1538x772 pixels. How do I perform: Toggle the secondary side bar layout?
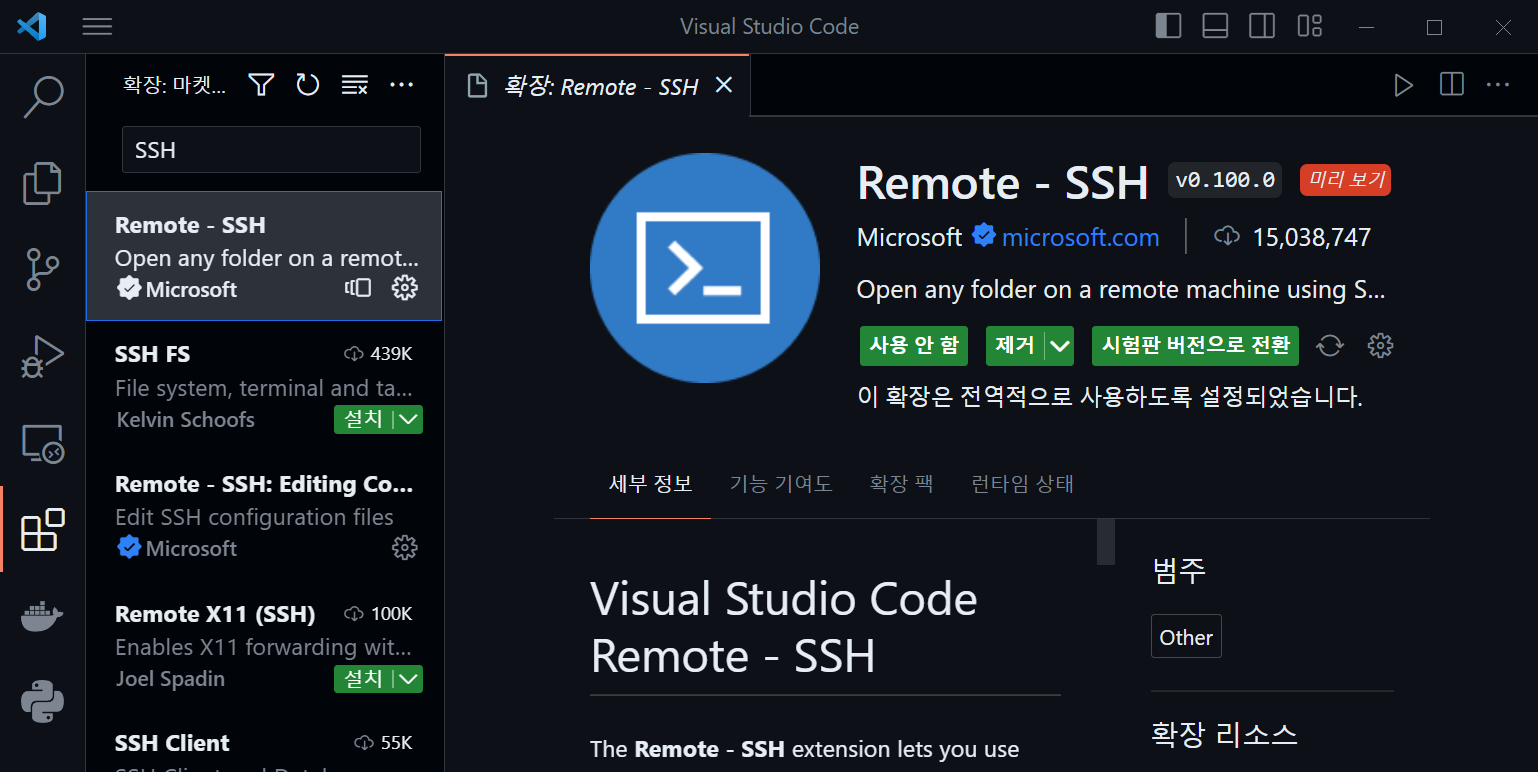1262,26
